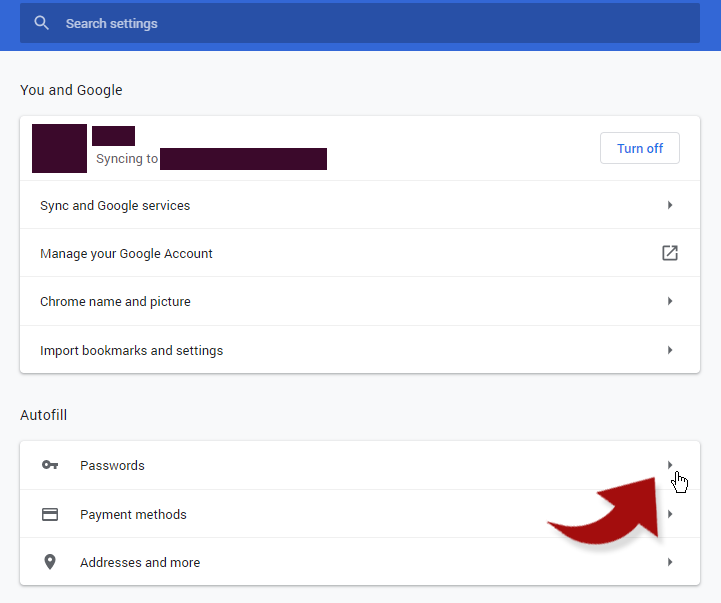The image size is (721, 603).
Task: Click the search magnifier icon
Action: click(41, 23)
